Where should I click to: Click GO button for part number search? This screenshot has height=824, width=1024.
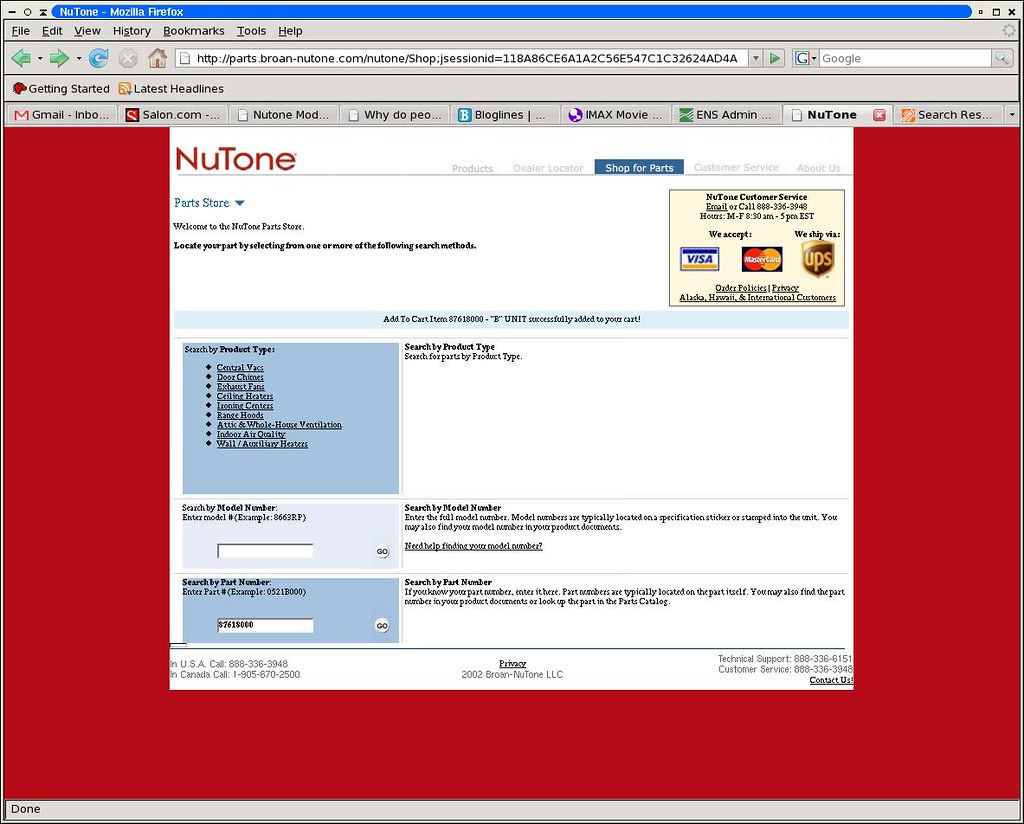click(382, 626)
